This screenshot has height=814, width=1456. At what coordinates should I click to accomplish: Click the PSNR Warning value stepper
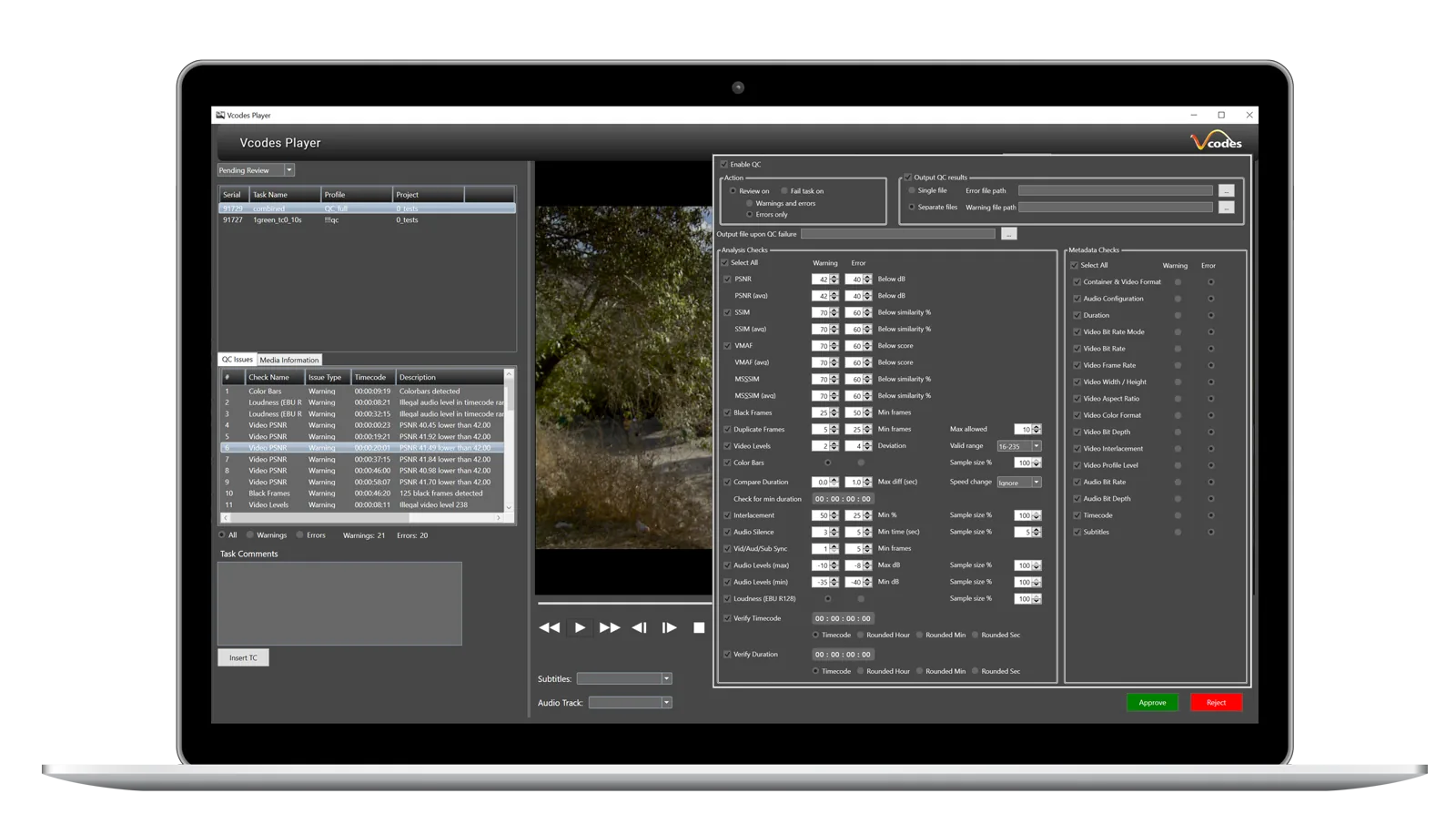(834, 280)
